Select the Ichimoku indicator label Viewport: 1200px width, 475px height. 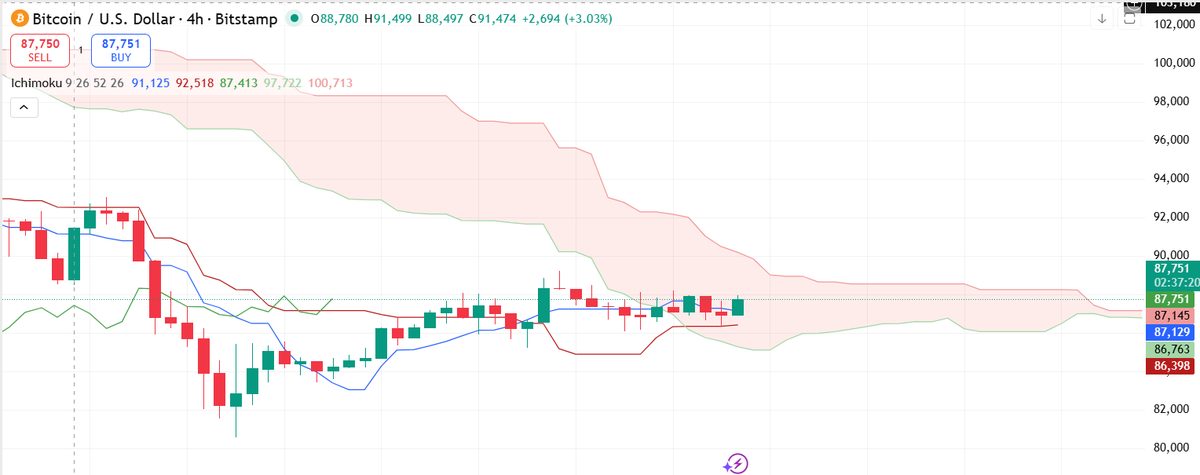[x=36, y=83]
